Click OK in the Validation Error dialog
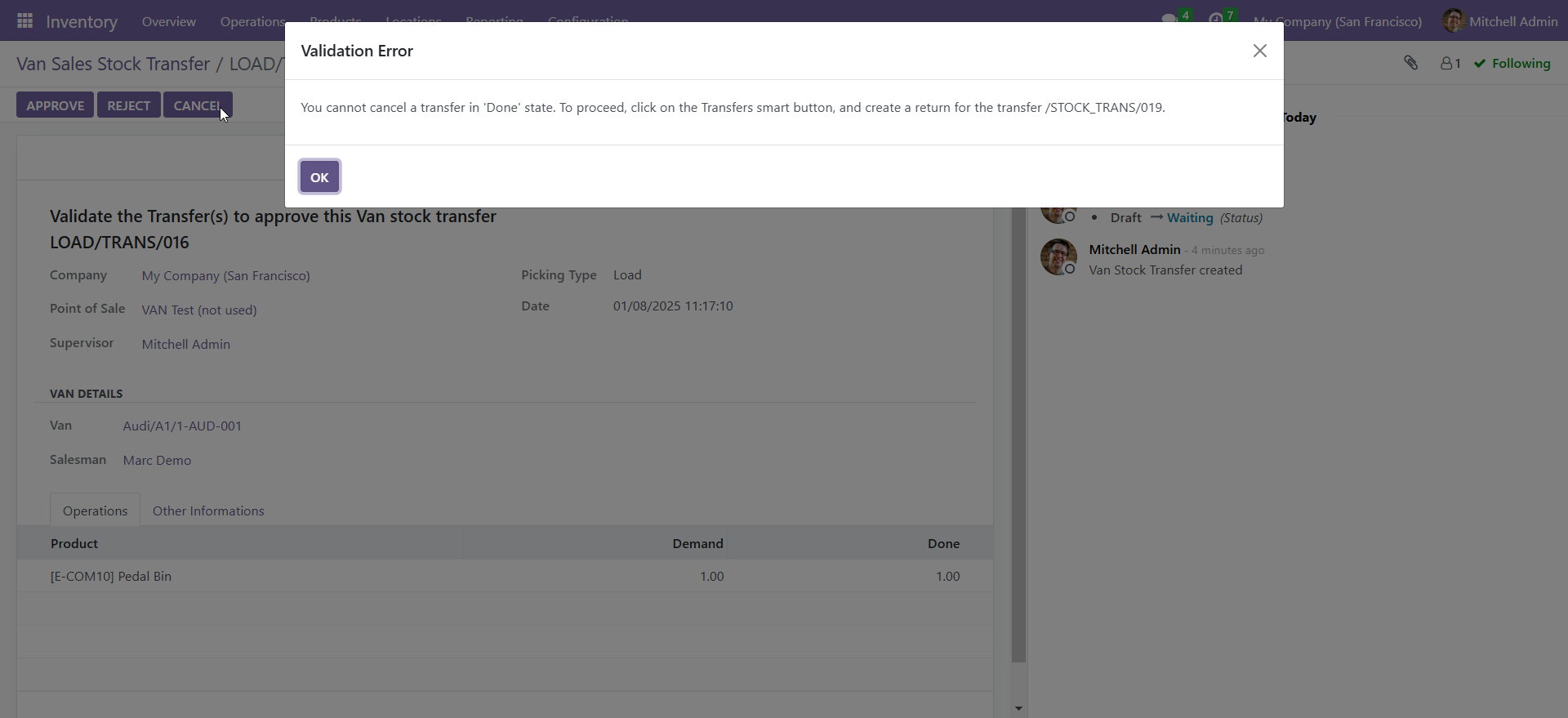The height and width of the screenshot is (718, 1568). pyautogui.click(x=319, y=177)
